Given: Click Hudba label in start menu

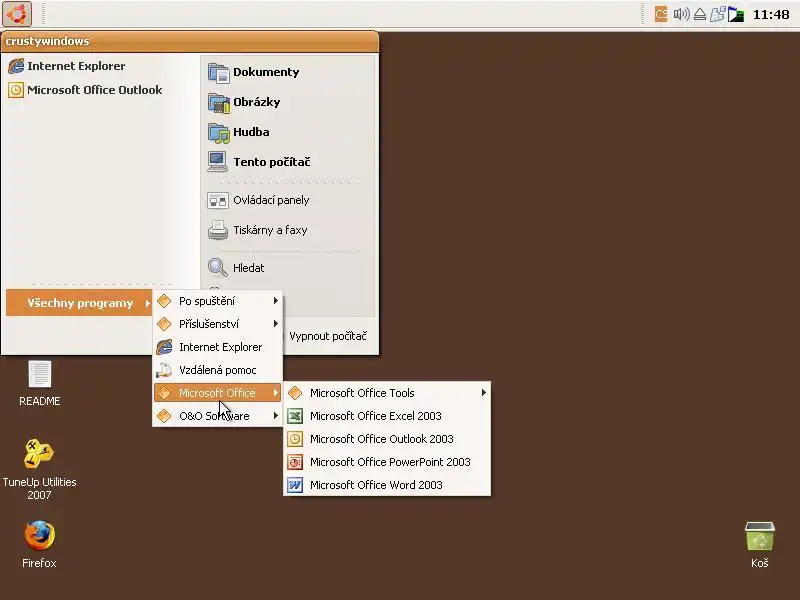Looking at the screenshot, I should click(x=251, y=132).
